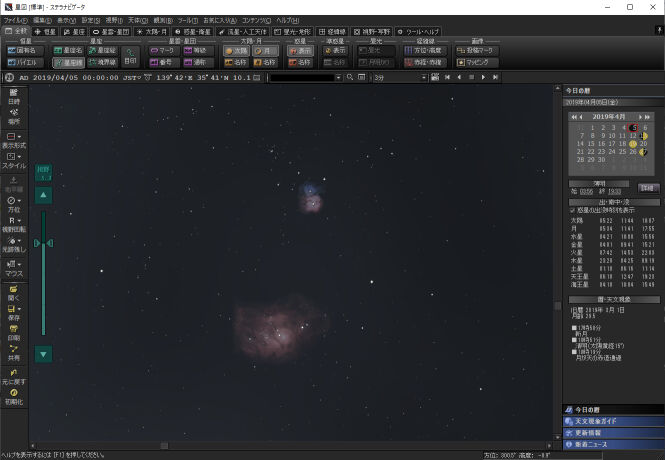
Task: Select April 19 in the calendar
Action: pyautogui.click(x=633, y=144)
